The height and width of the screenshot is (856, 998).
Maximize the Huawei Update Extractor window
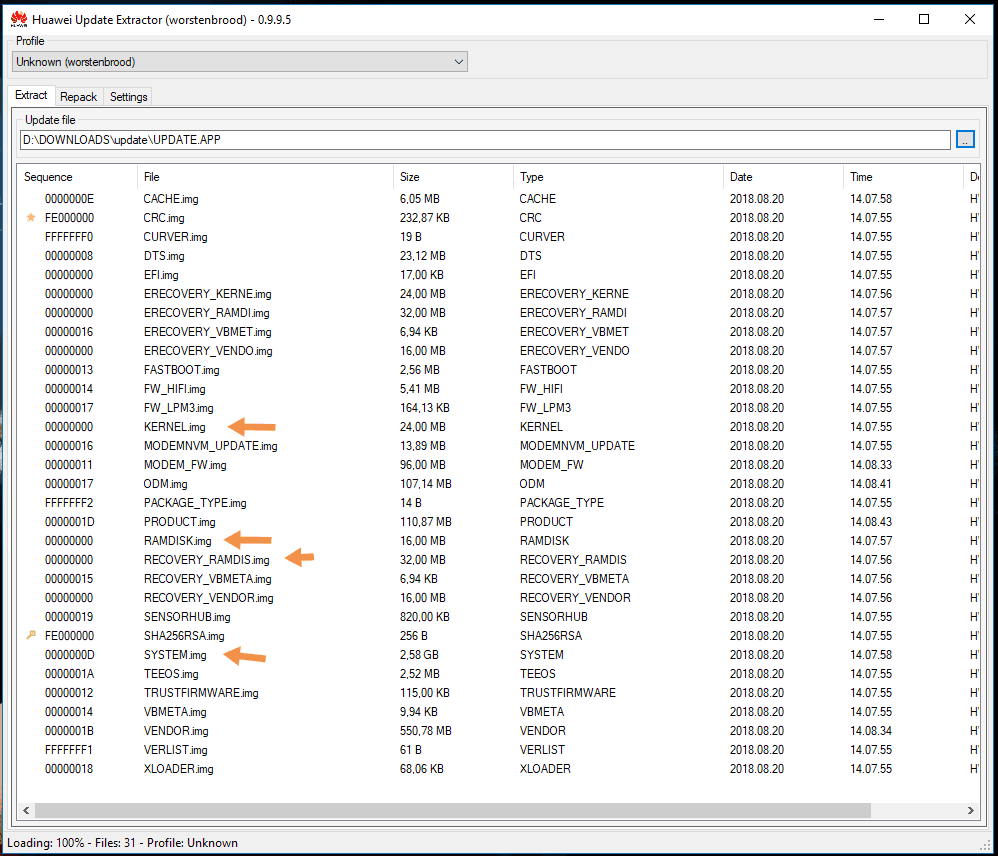924,20
